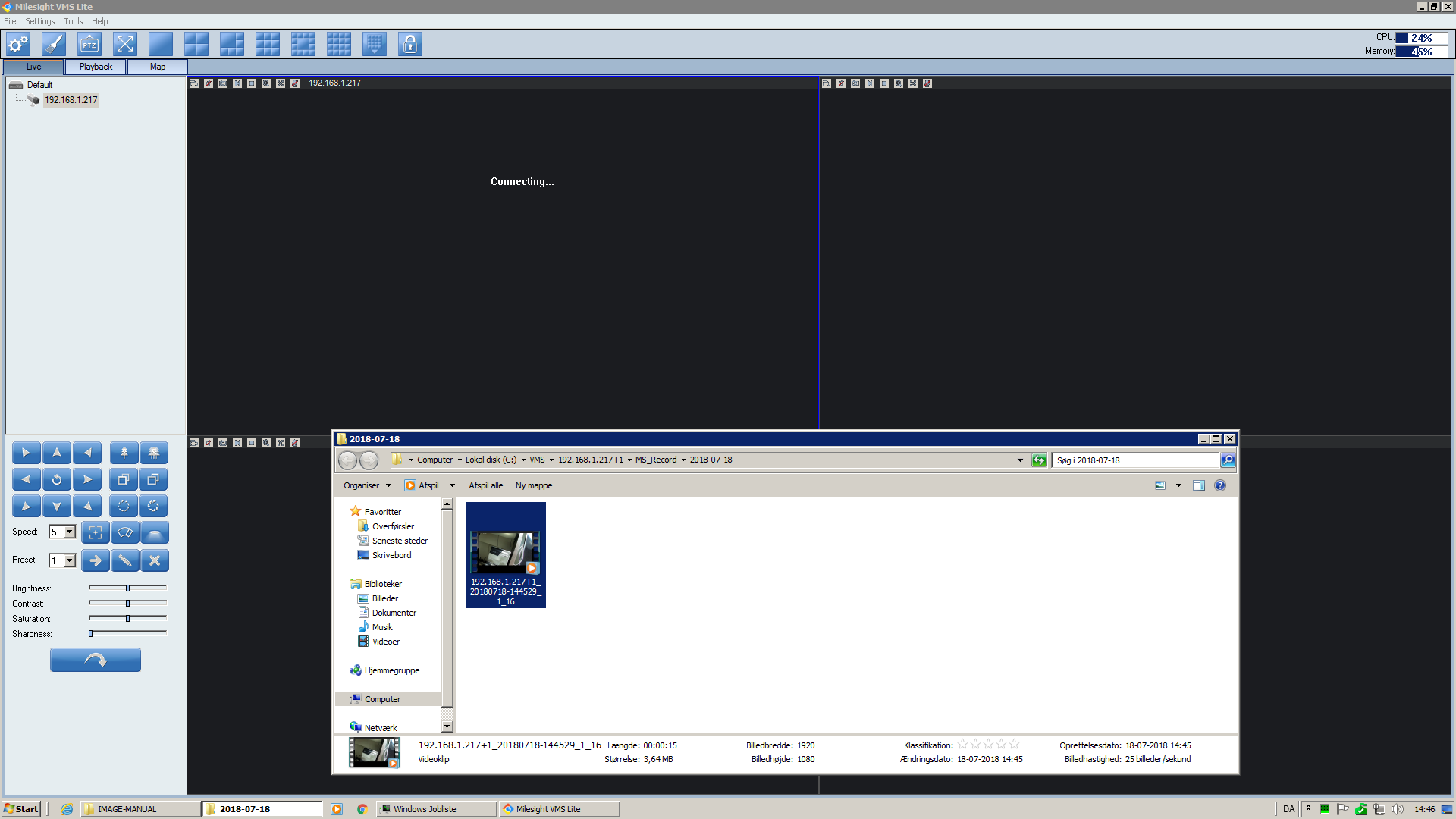Click the Brightness slider
1456x819 pixels.
127,588
